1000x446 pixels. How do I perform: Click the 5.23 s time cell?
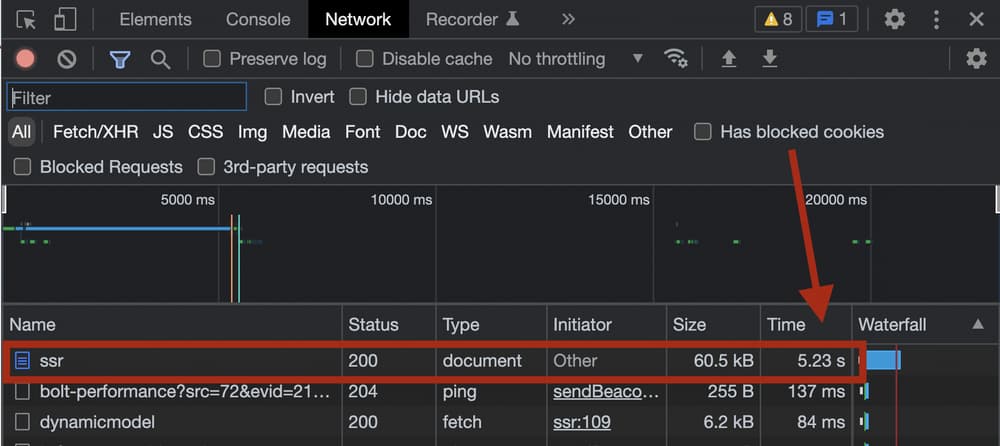pos(821,361)
